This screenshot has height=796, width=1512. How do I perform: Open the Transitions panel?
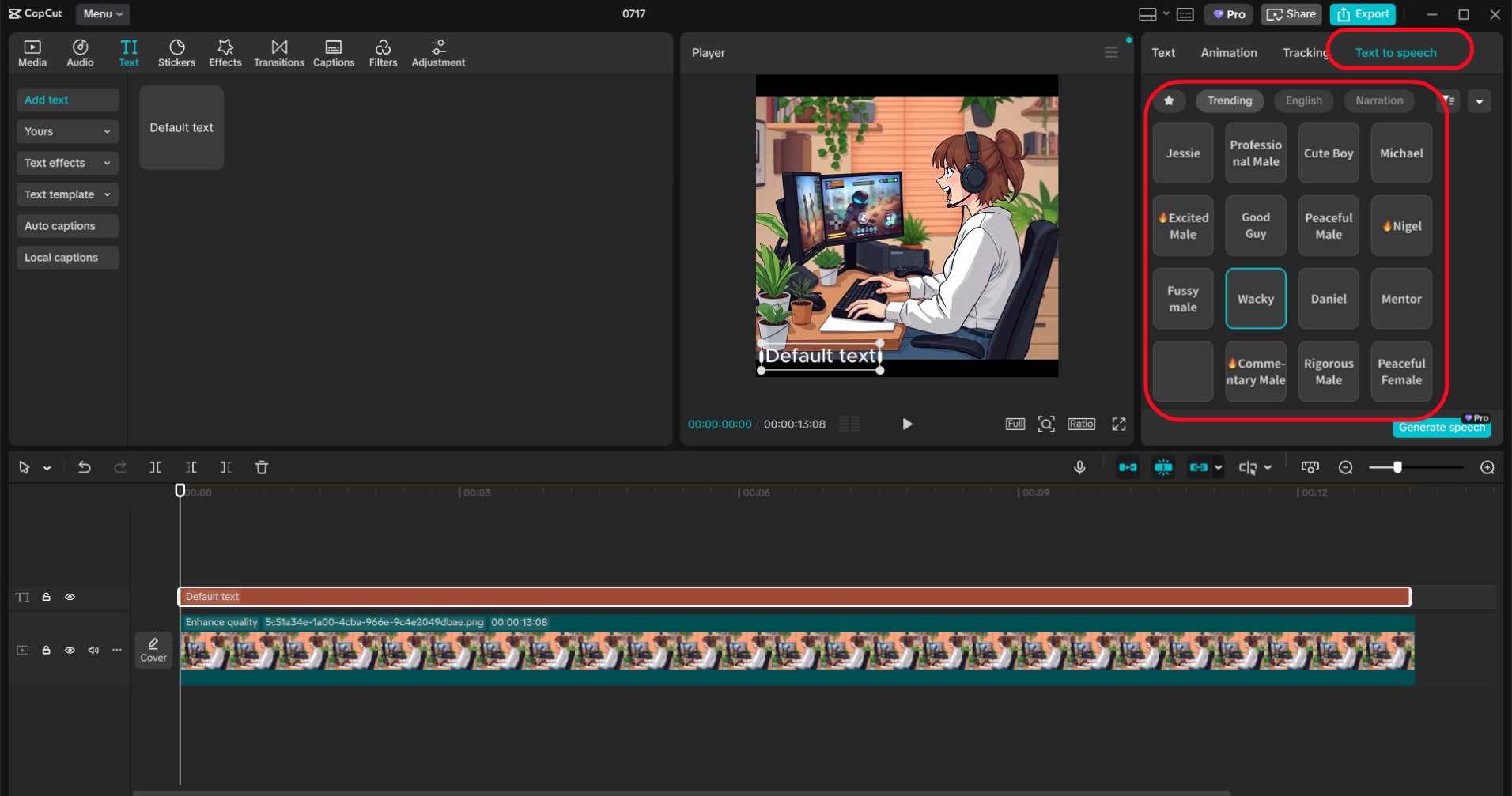[278, 53]
